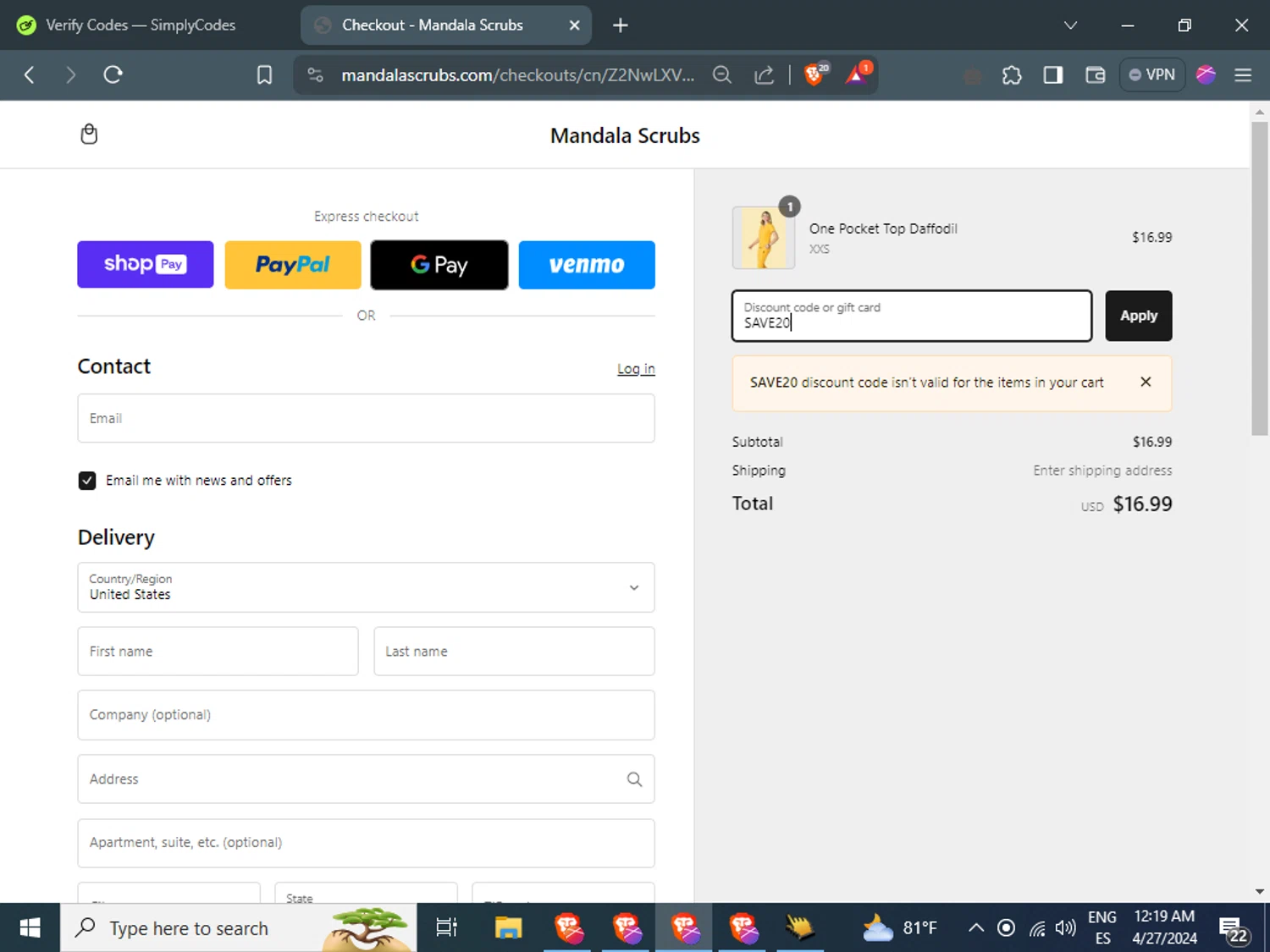Screen dimensions: 1270x952
Task: Open the taskbar clock showing 12:19 AM
Action: (1164, 928)
